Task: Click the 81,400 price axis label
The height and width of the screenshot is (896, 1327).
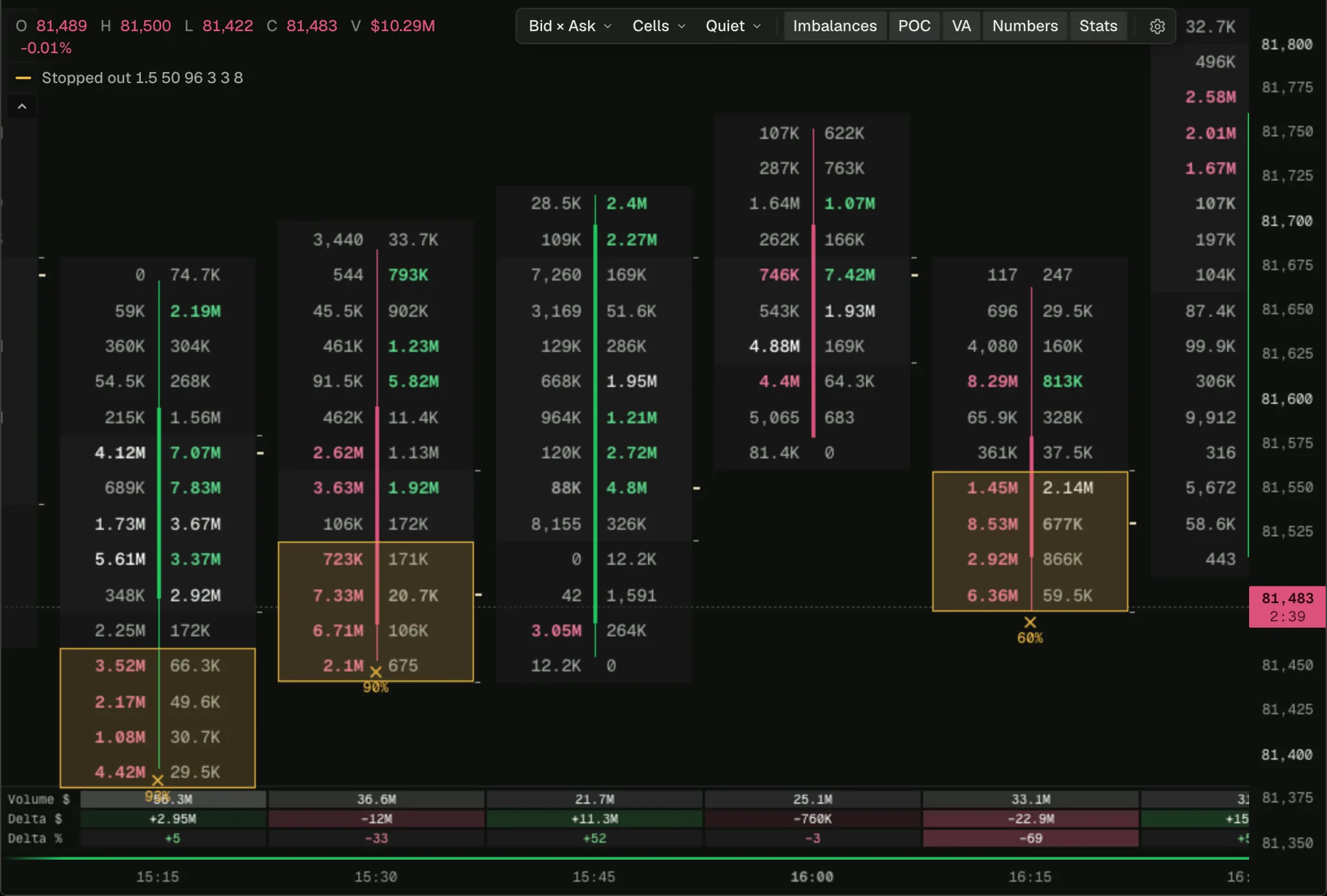Action: (1287, 755)
